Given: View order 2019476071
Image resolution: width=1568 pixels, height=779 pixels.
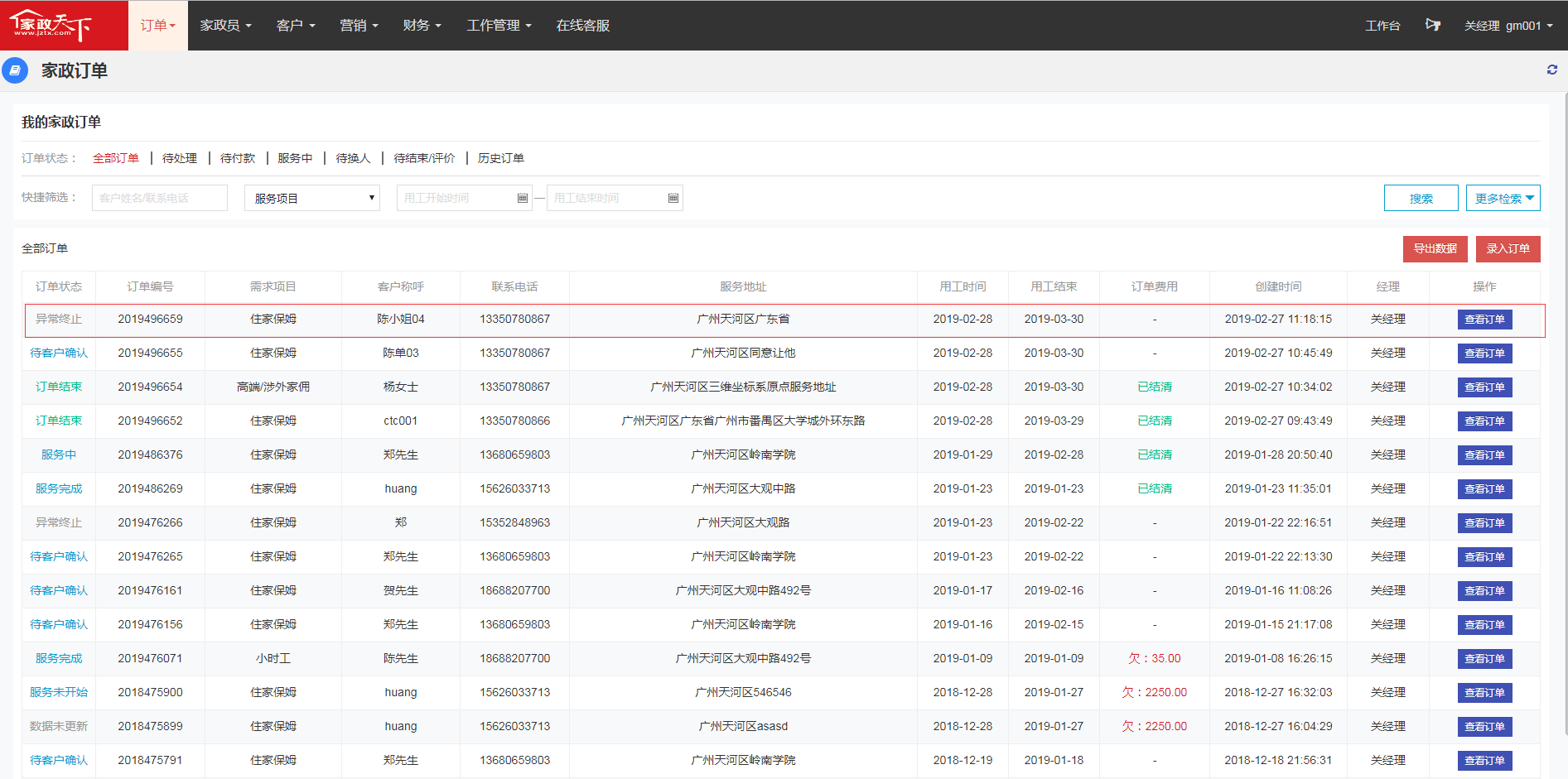Looking at the screenshot, I should pos(1484,659).
